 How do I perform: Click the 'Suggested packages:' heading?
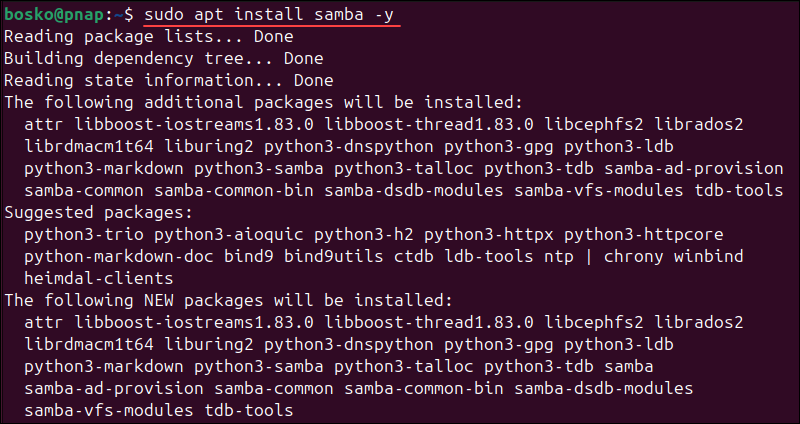pos(93,212)
